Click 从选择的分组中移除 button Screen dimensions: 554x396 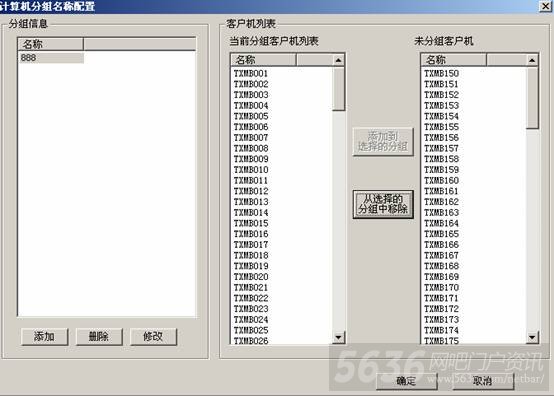point(383,204)
